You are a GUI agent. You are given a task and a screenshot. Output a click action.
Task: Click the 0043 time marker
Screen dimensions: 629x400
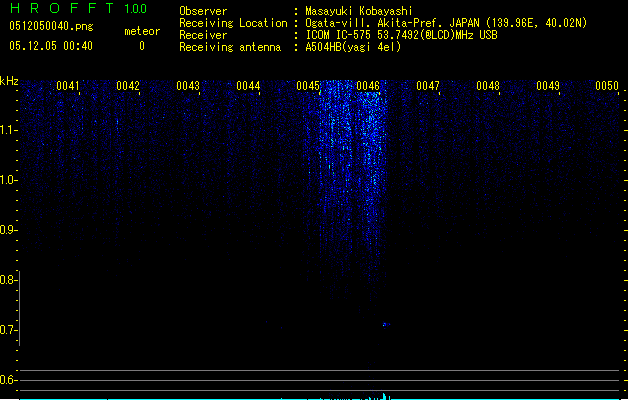[188, 86]
